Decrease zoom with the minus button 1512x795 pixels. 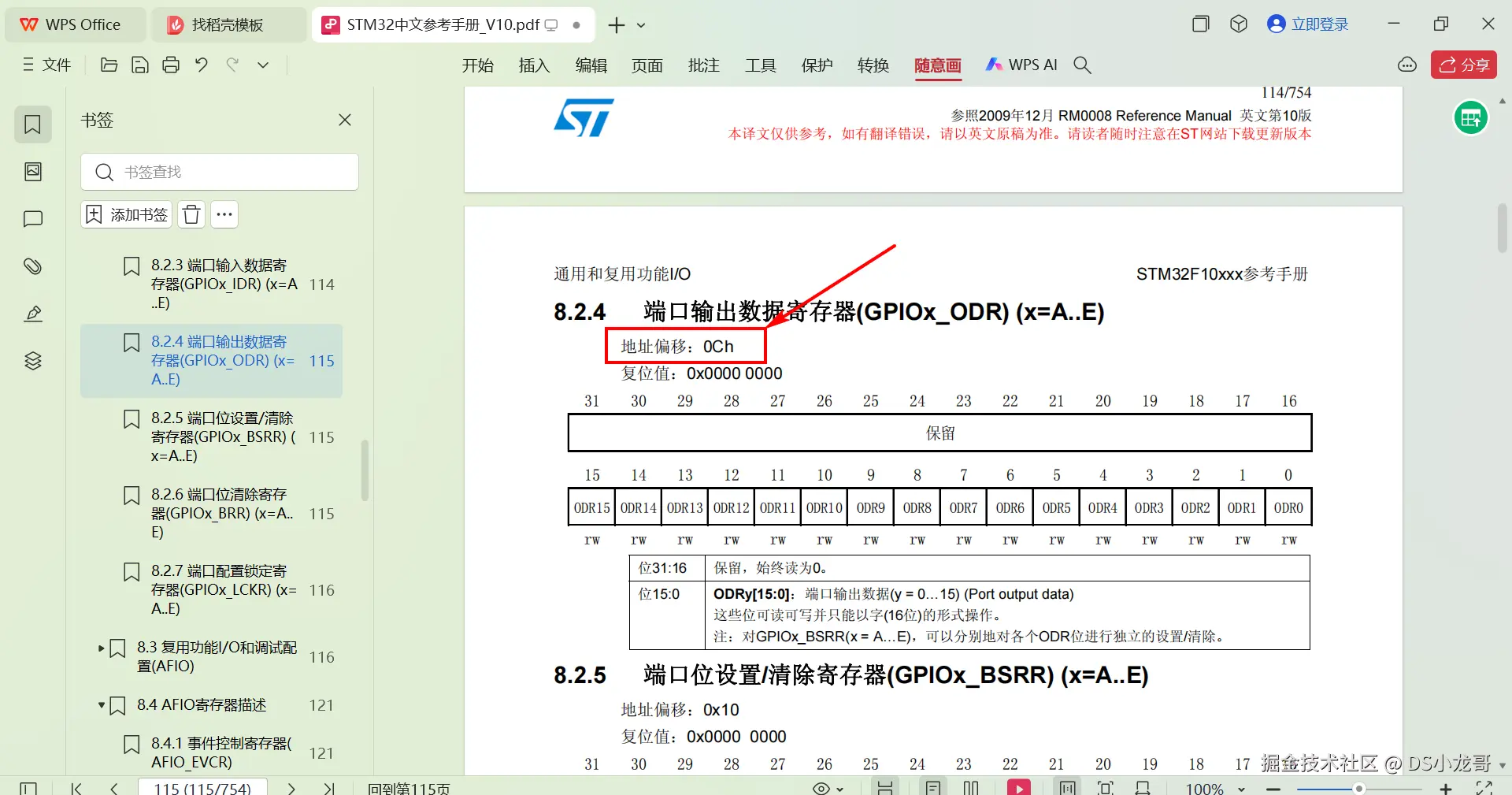point(1273,789)
